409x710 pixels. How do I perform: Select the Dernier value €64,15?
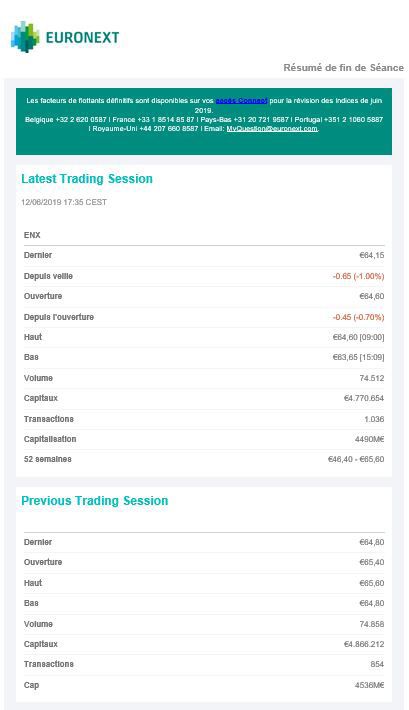pos(371,255)
